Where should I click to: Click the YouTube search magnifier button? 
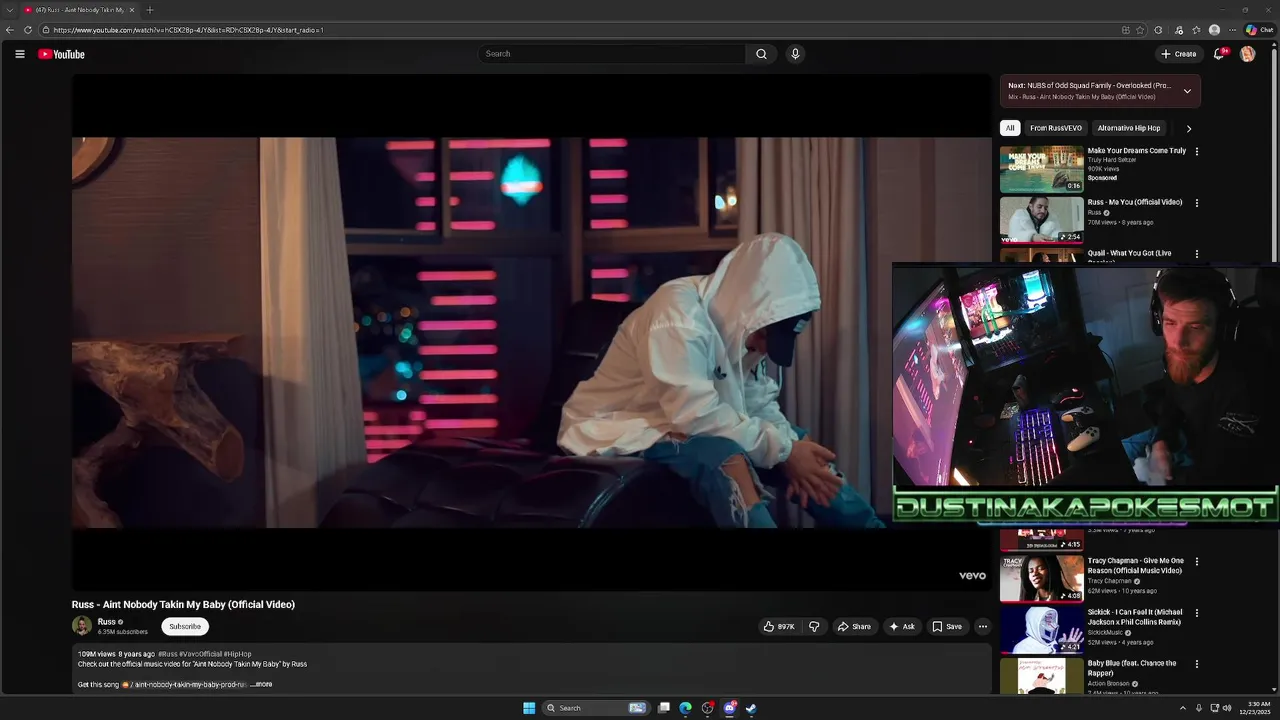(761, 54)
